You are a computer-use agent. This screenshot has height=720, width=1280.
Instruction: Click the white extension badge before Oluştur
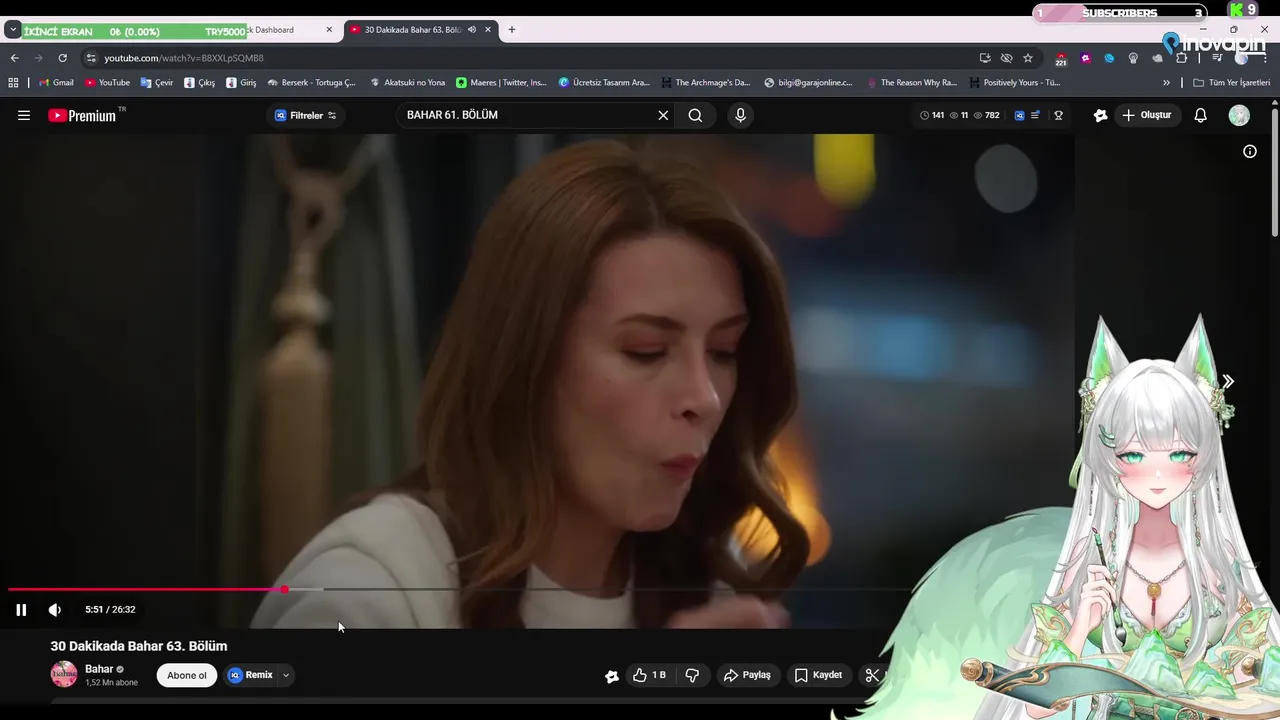[x=1101, y=115]
